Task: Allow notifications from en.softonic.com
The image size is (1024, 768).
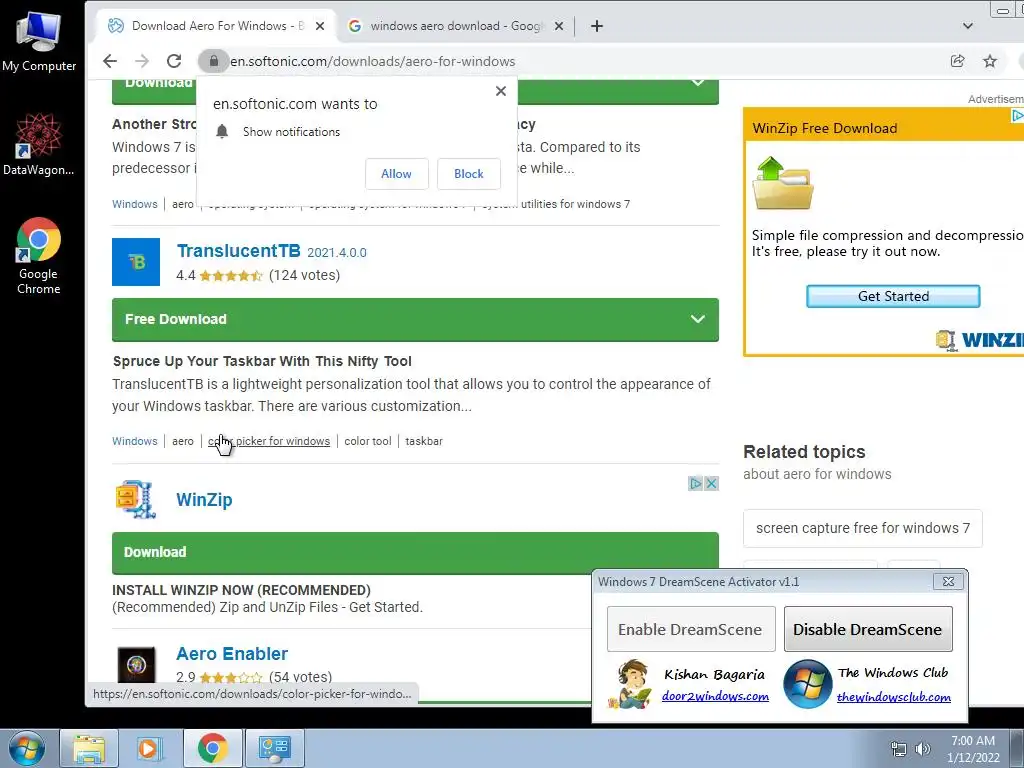Action: [396, 174]
